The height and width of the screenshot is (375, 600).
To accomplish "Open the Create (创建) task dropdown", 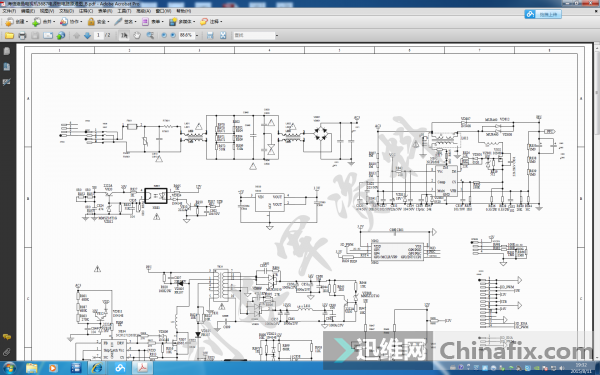I will 17,22.
